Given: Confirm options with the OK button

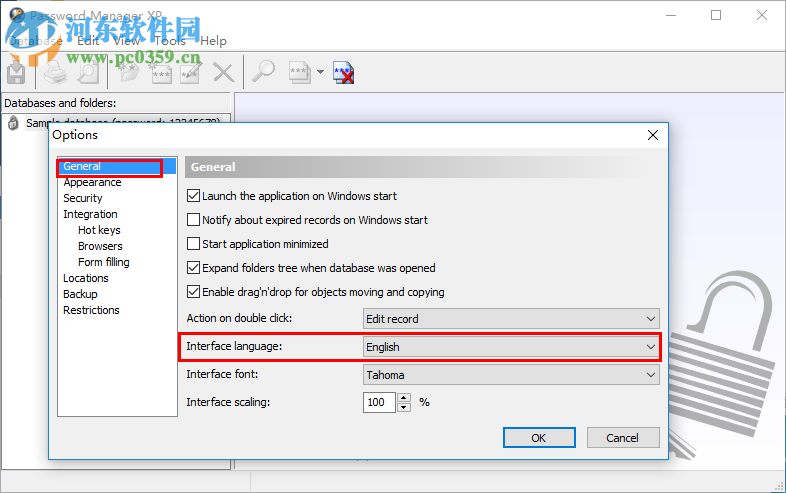Looking at the screenshot, I should tap(539, 438).
